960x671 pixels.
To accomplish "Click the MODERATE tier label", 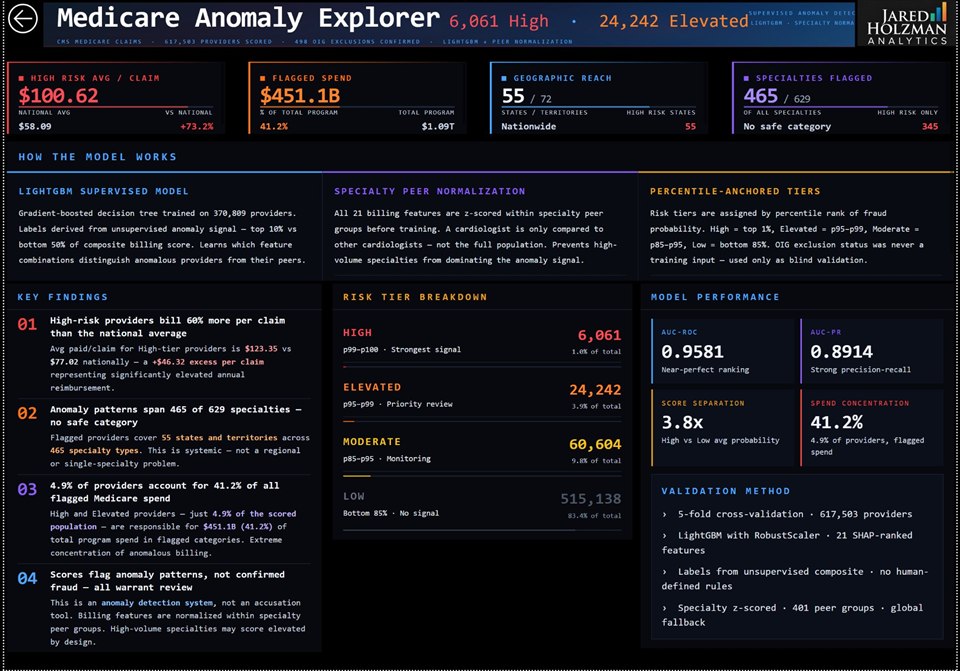I will [372, 441].
